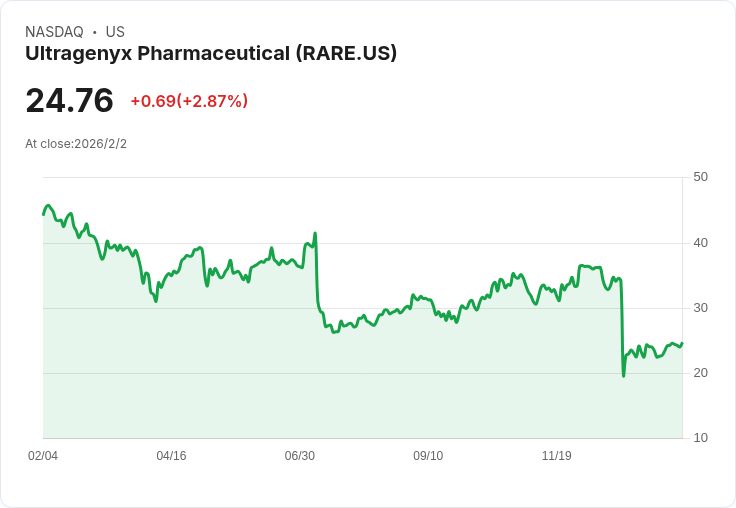Image resolution: width=736 pixels, height=508 pixels.
Task: Click the NASDAQ exchange label
Action: click(54, 32)
